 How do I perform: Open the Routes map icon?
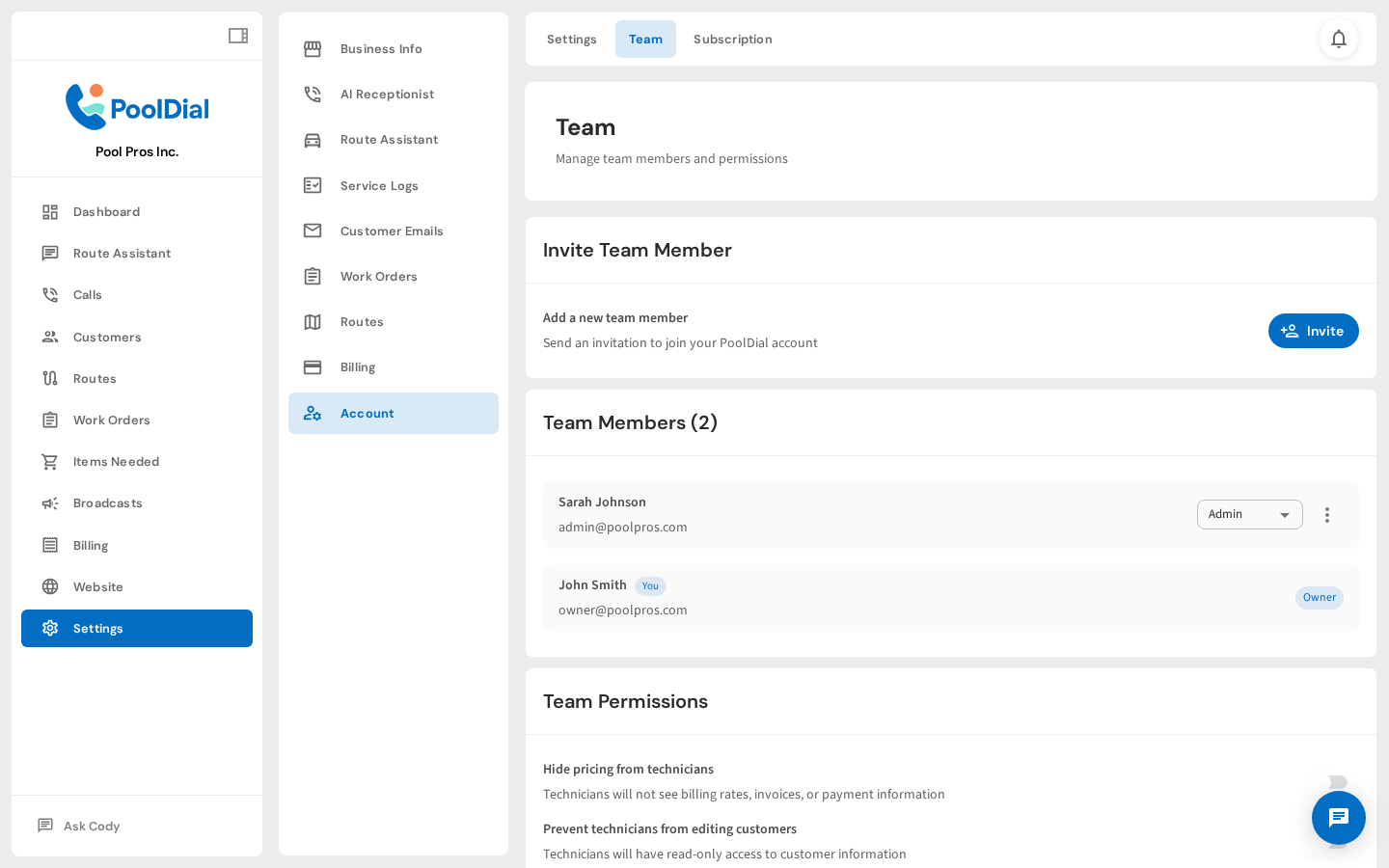pos(50,378)
